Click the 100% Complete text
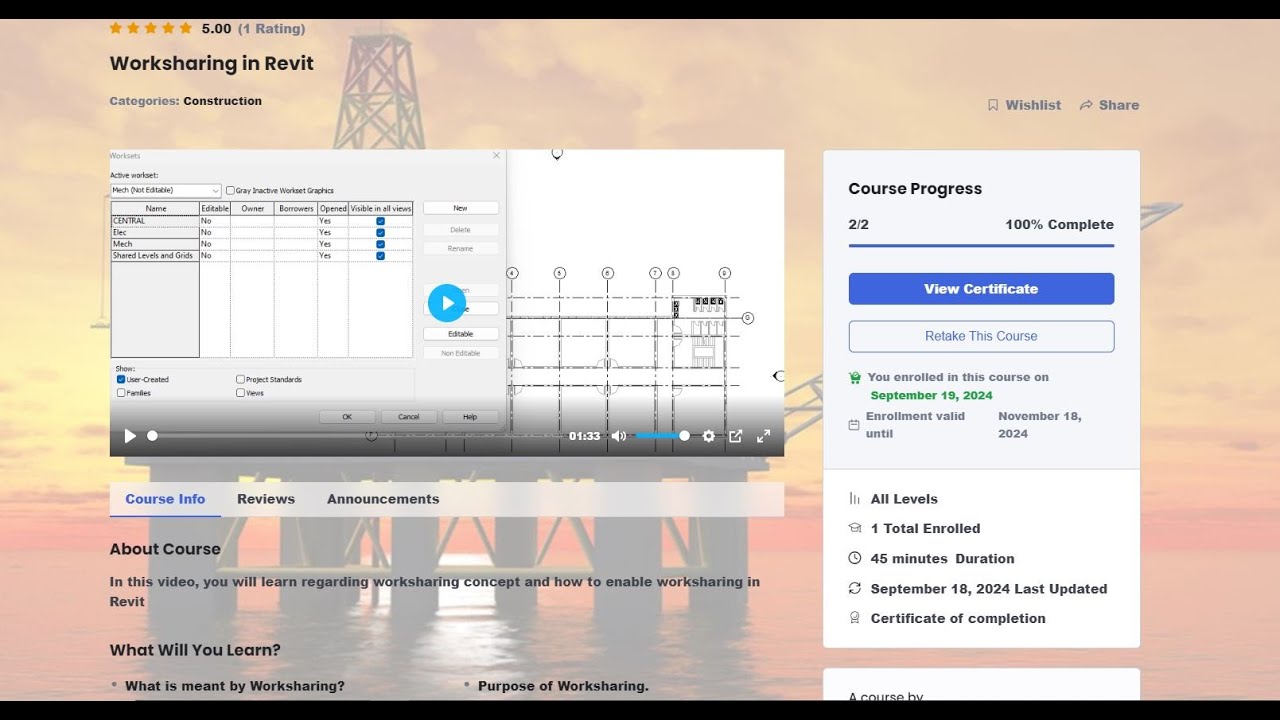 (1059, 225)
